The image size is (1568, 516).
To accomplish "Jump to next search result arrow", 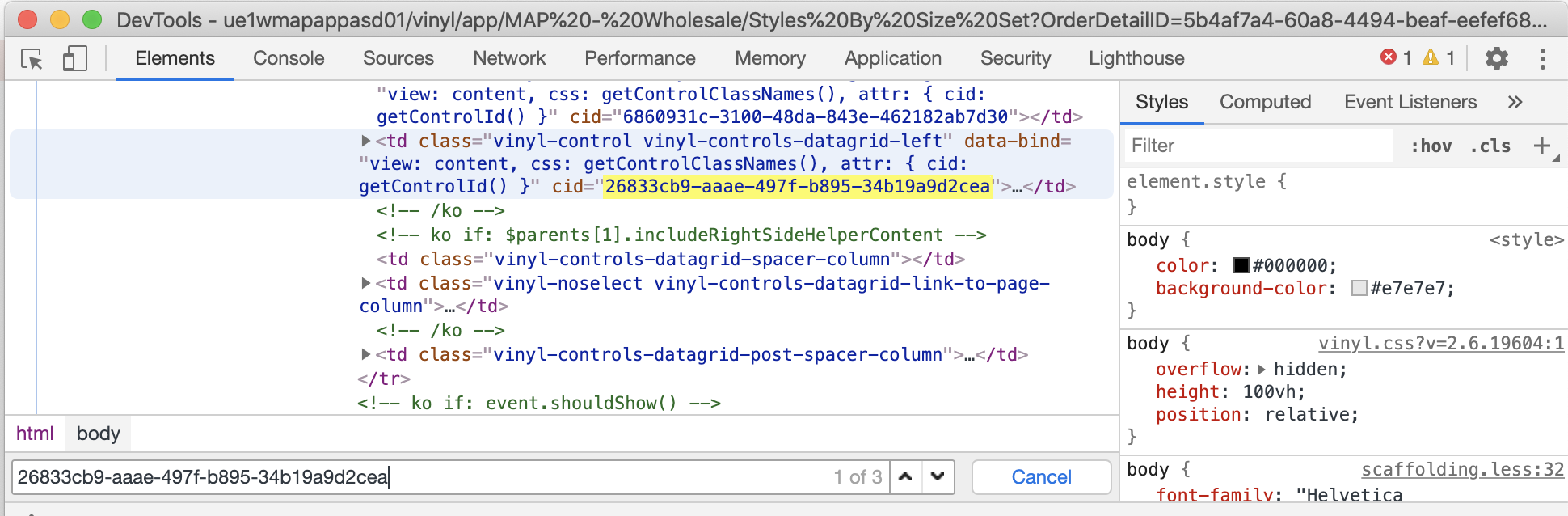I will coord(938,477).
